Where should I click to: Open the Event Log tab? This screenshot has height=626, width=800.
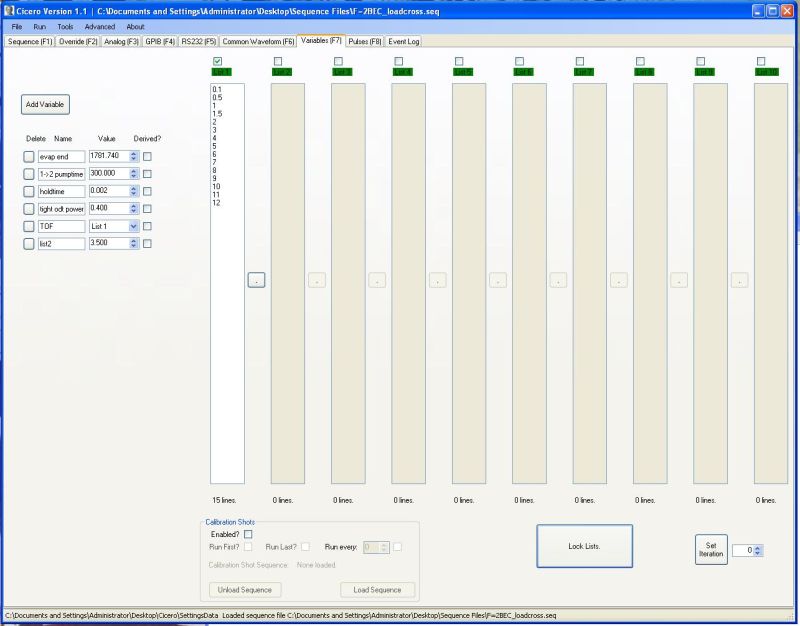pyautogui.click(x=403, y=41)
